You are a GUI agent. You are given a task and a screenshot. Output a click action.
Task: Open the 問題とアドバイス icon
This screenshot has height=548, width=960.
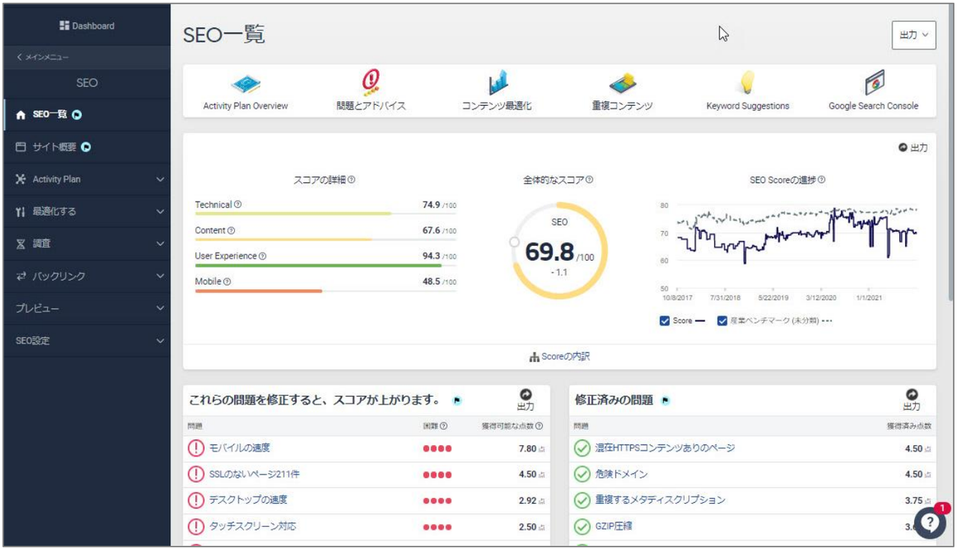click(371, 83)
